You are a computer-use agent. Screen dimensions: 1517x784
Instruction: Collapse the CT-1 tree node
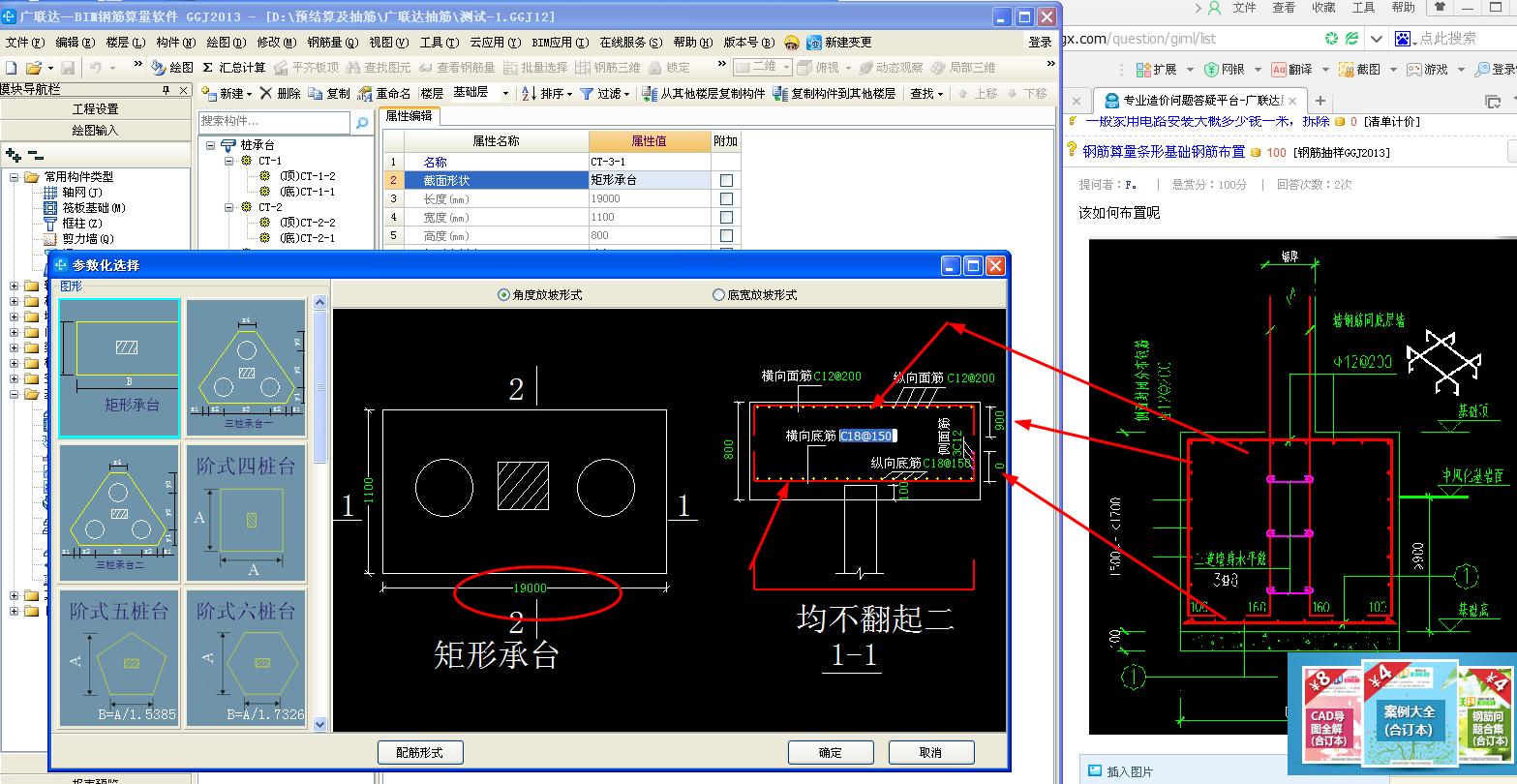click(229, 161)
